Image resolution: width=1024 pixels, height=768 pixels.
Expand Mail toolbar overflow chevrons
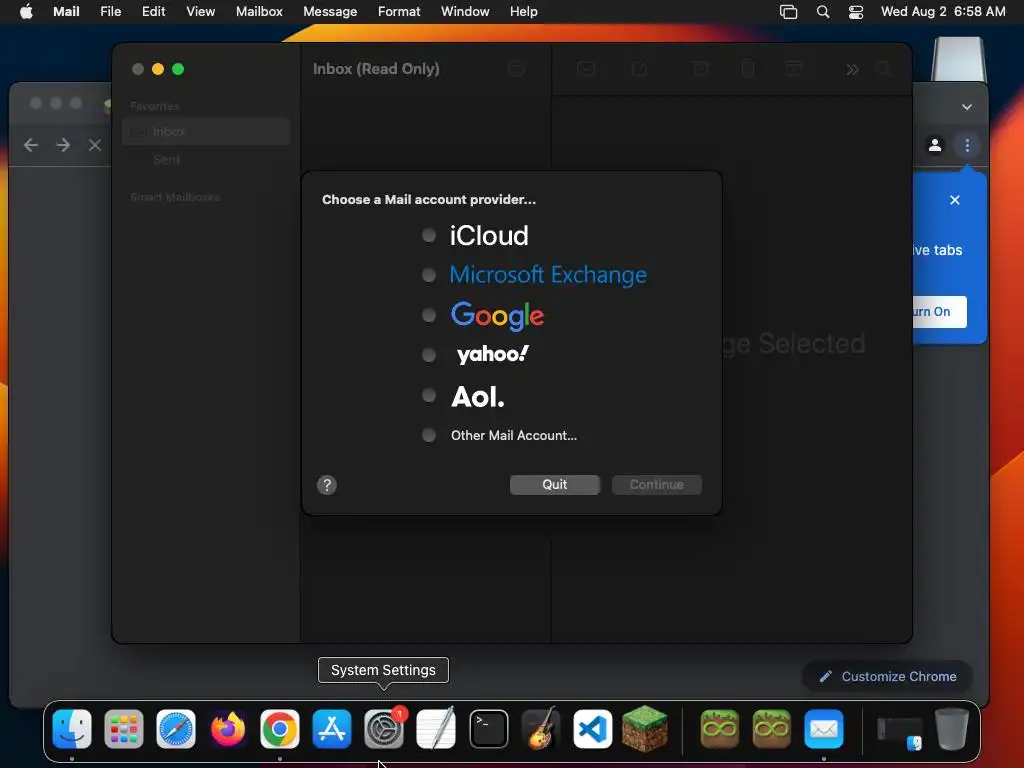(x=852, y=69)
